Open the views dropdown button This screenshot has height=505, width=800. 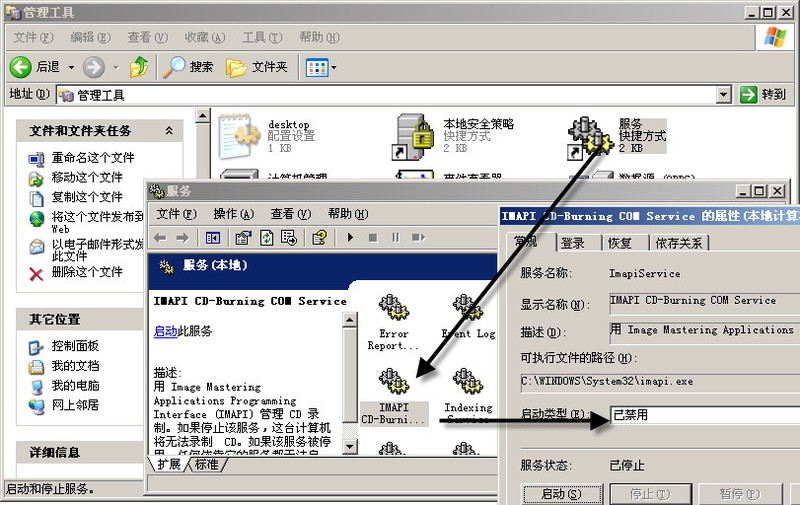(321, 67)
